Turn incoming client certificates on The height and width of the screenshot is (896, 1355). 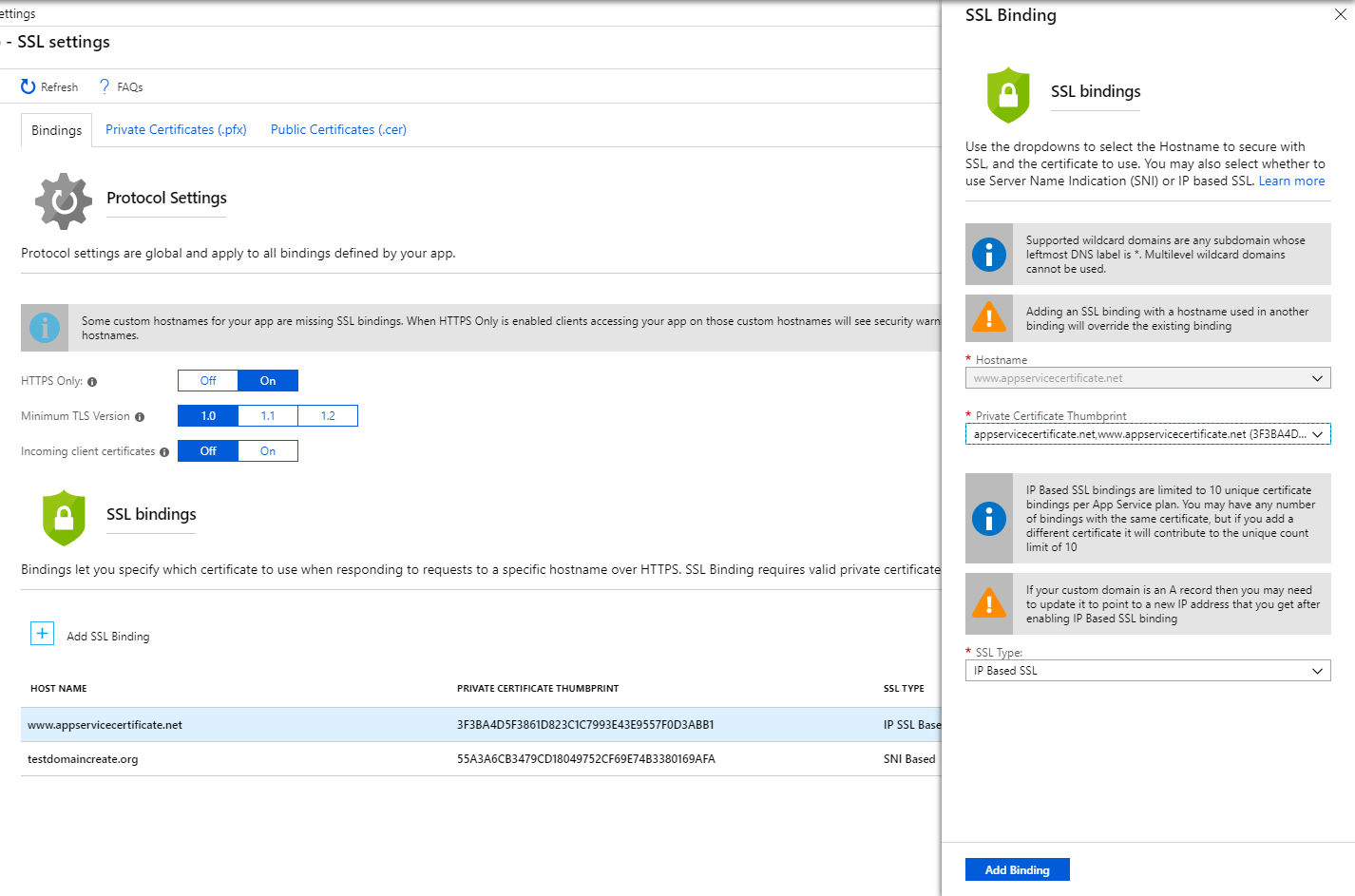tap(268, 451)
